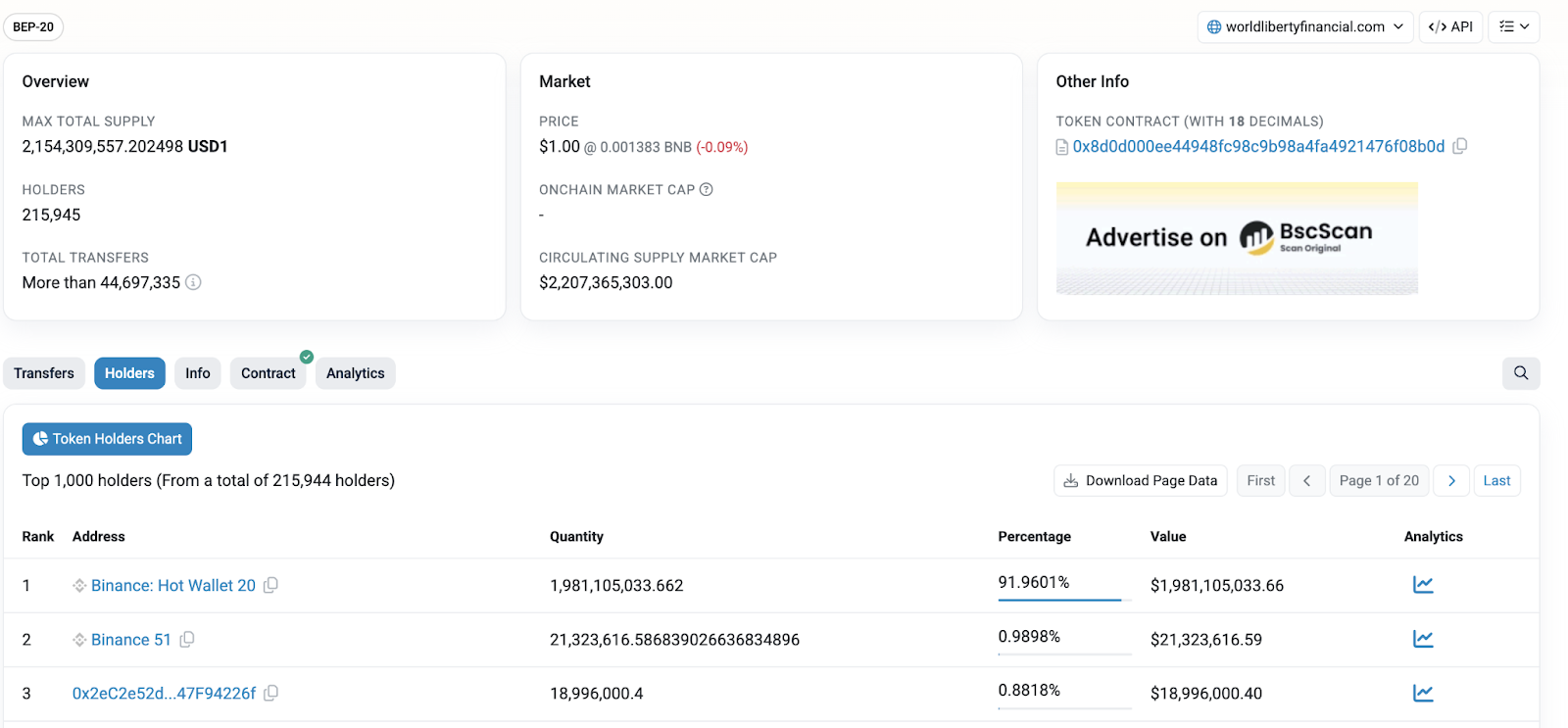This screenshot has width=1568, height=728.
Task: Open analytics chart for Binance: Hot Wallet 20
Action: coord(1423,585)
